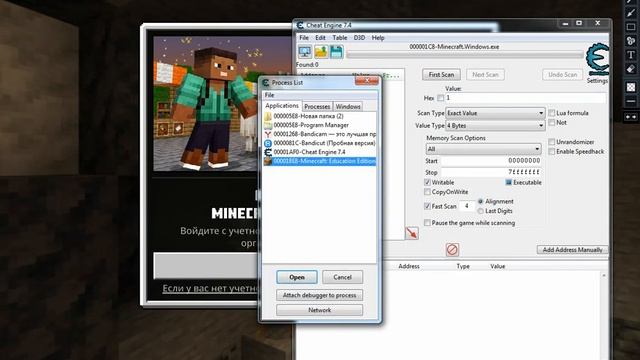Select the Bandicam eraser tool

click(x=631, y=69)
